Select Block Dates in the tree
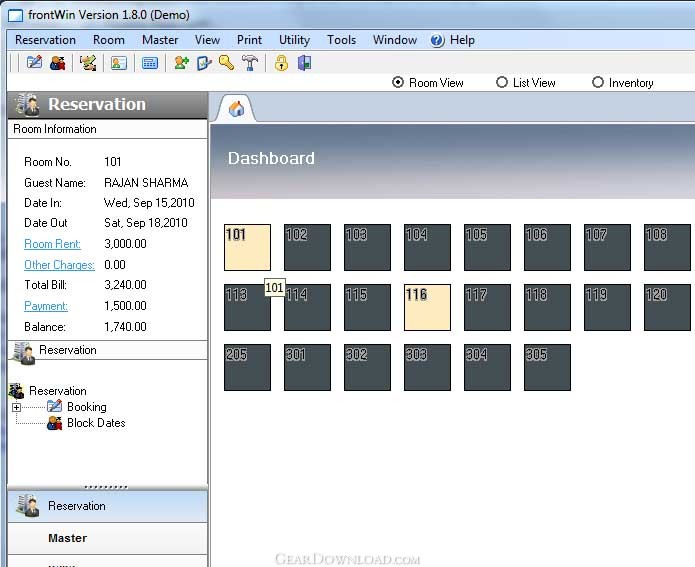 96,423
